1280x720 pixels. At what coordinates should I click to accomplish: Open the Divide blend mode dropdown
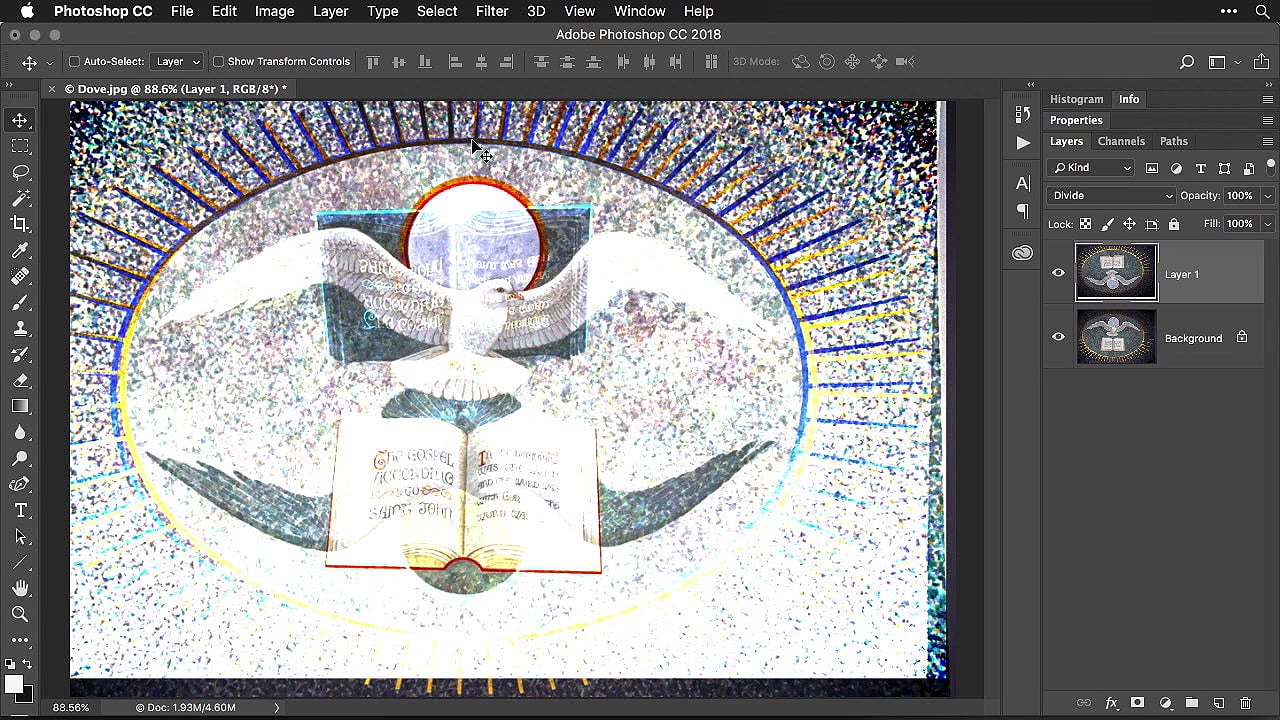coord(1112,196)
